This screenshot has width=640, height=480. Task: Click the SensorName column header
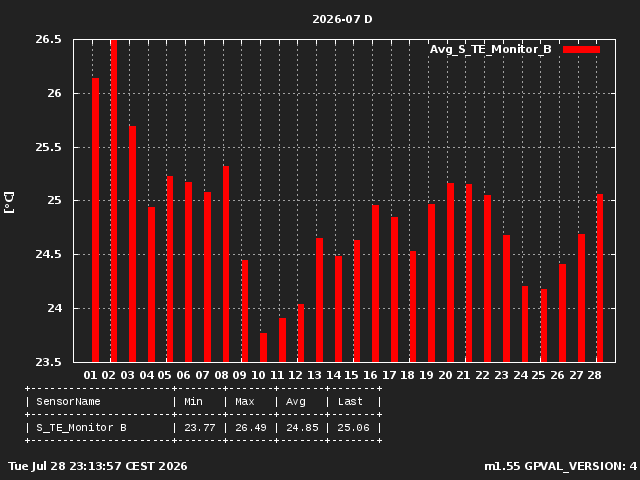[68, 402]
